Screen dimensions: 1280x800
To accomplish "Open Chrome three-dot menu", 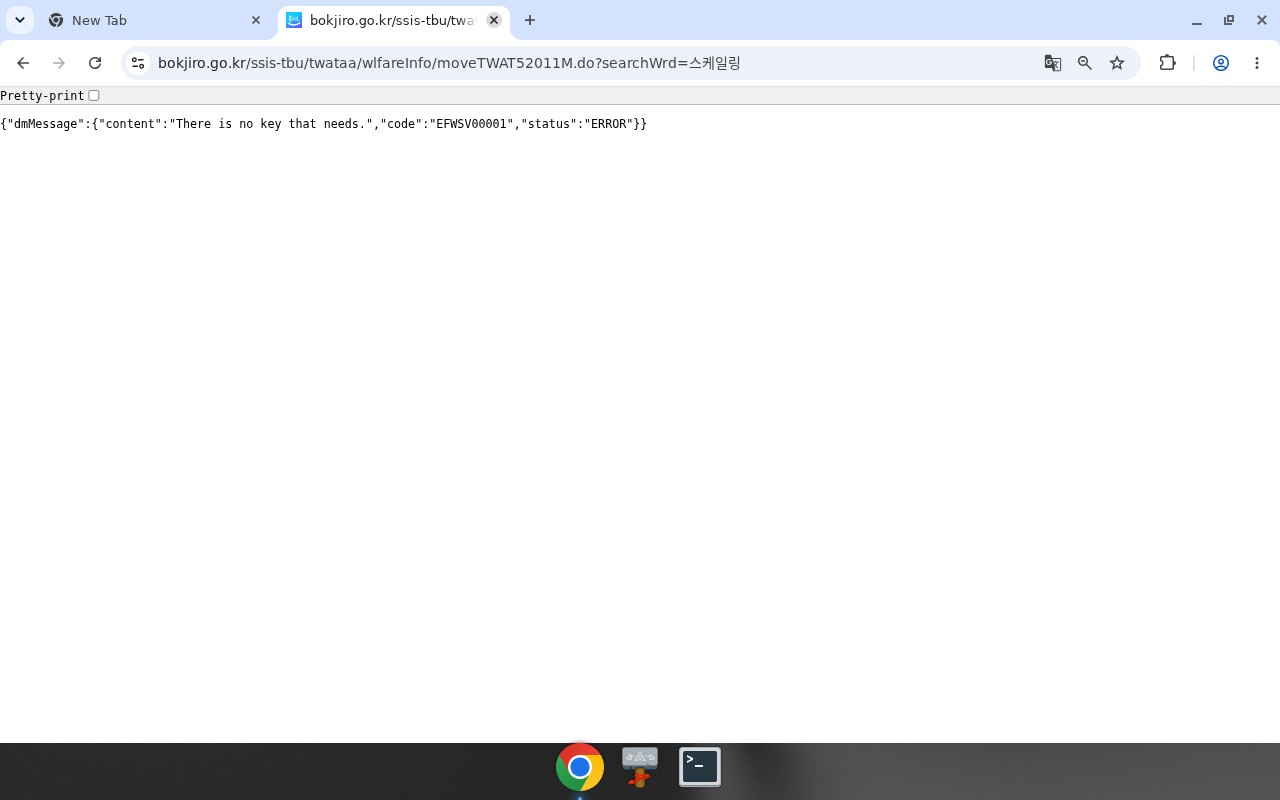I will (1257, 63).
